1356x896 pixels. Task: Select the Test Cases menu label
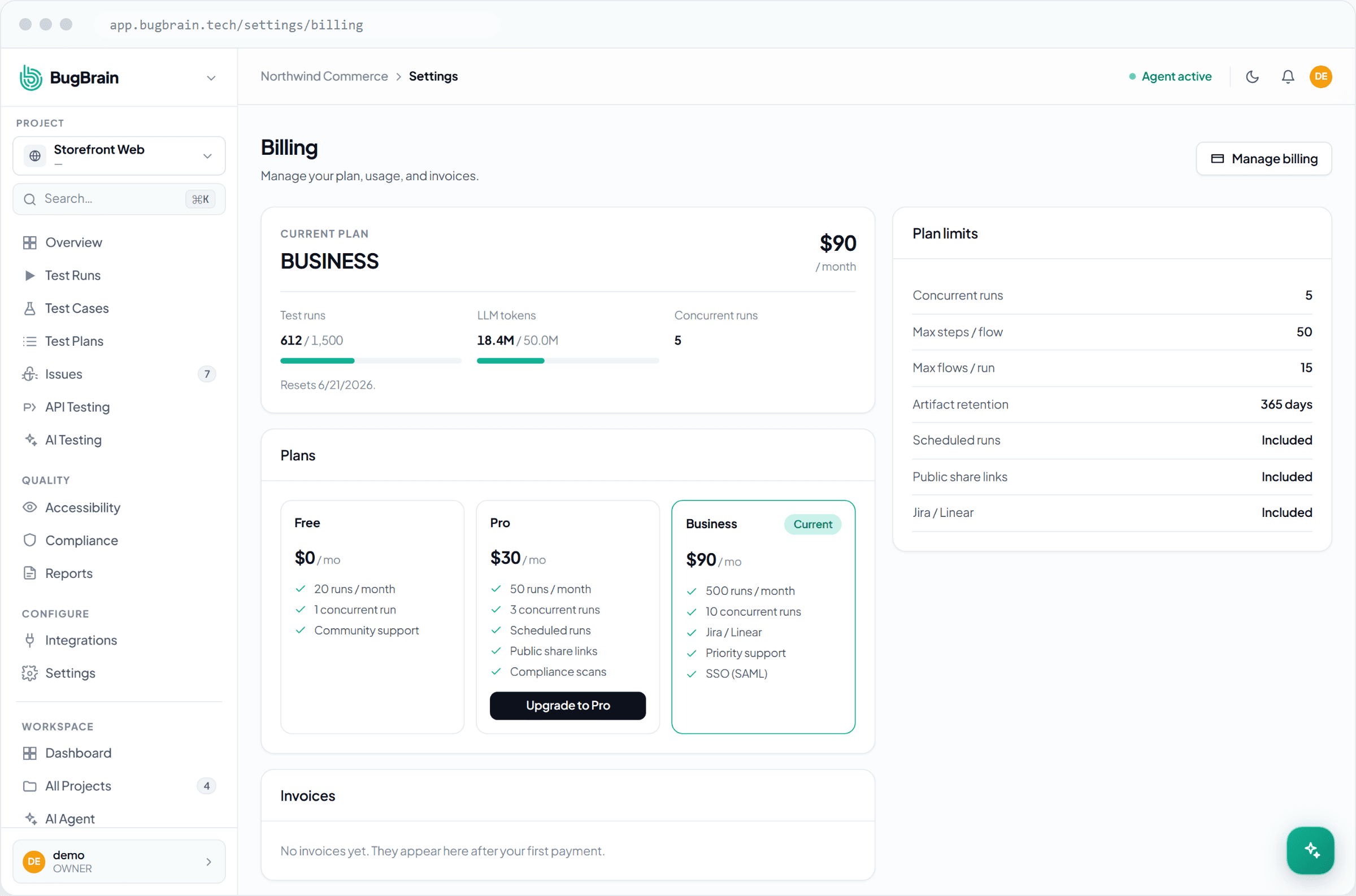77,308
